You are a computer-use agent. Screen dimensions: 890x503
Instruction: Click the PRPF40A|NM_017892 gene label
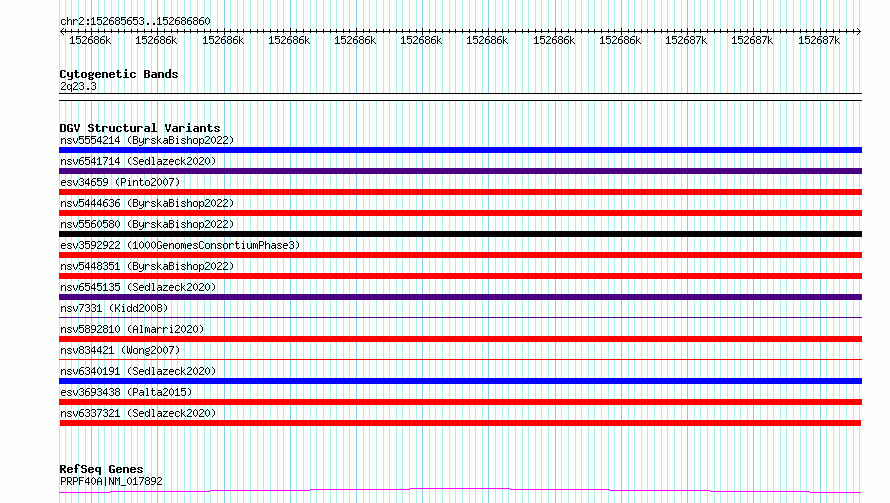(x=111, y=481)
